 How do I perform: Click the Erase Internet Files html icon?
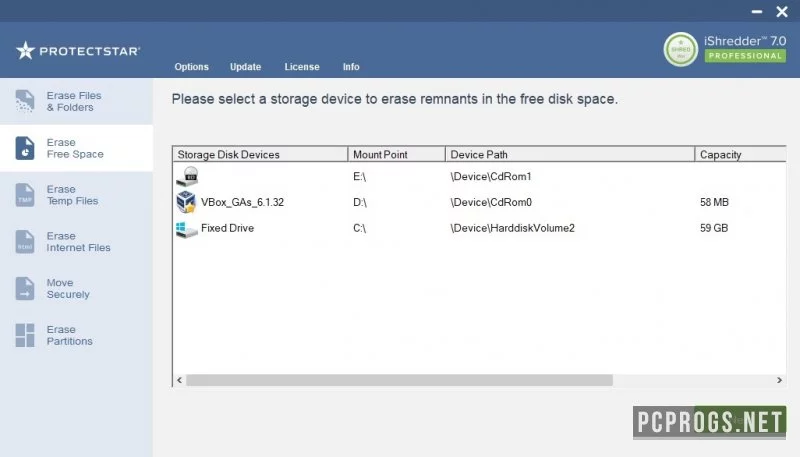tap(24, 242)
